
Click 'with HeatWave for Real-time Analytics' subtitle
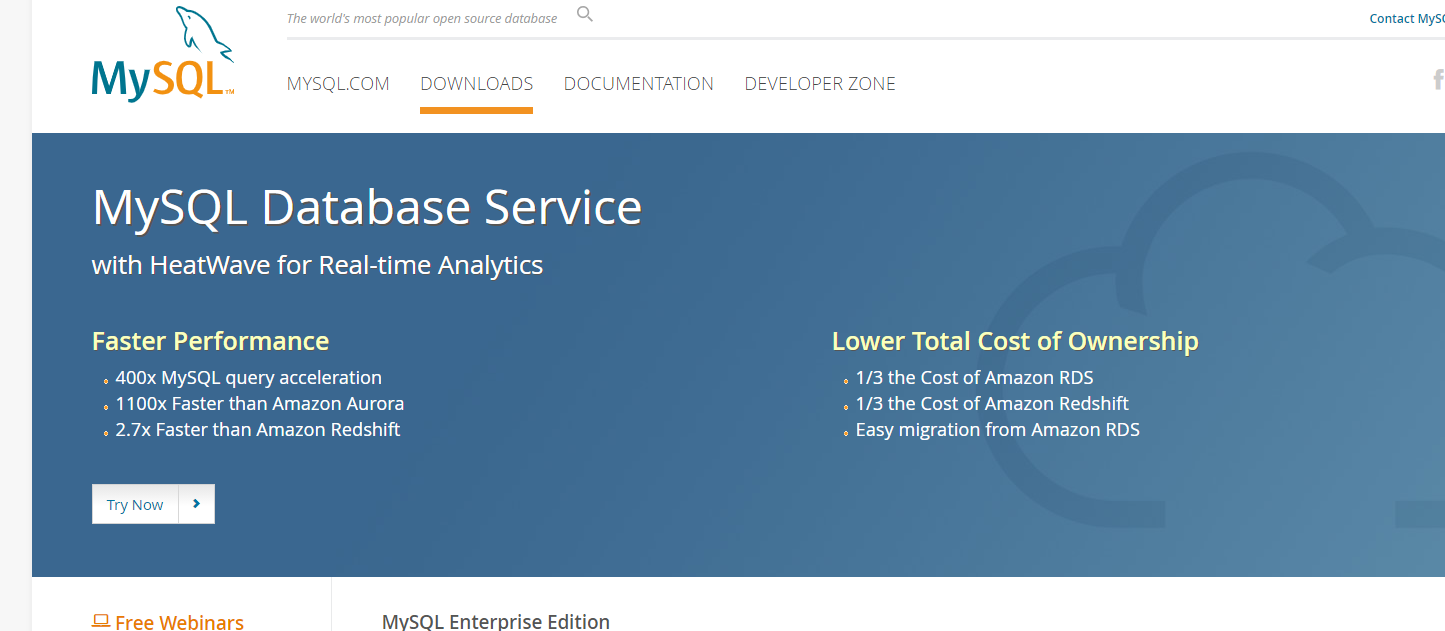pyautogui.click(x=317, y=265)
